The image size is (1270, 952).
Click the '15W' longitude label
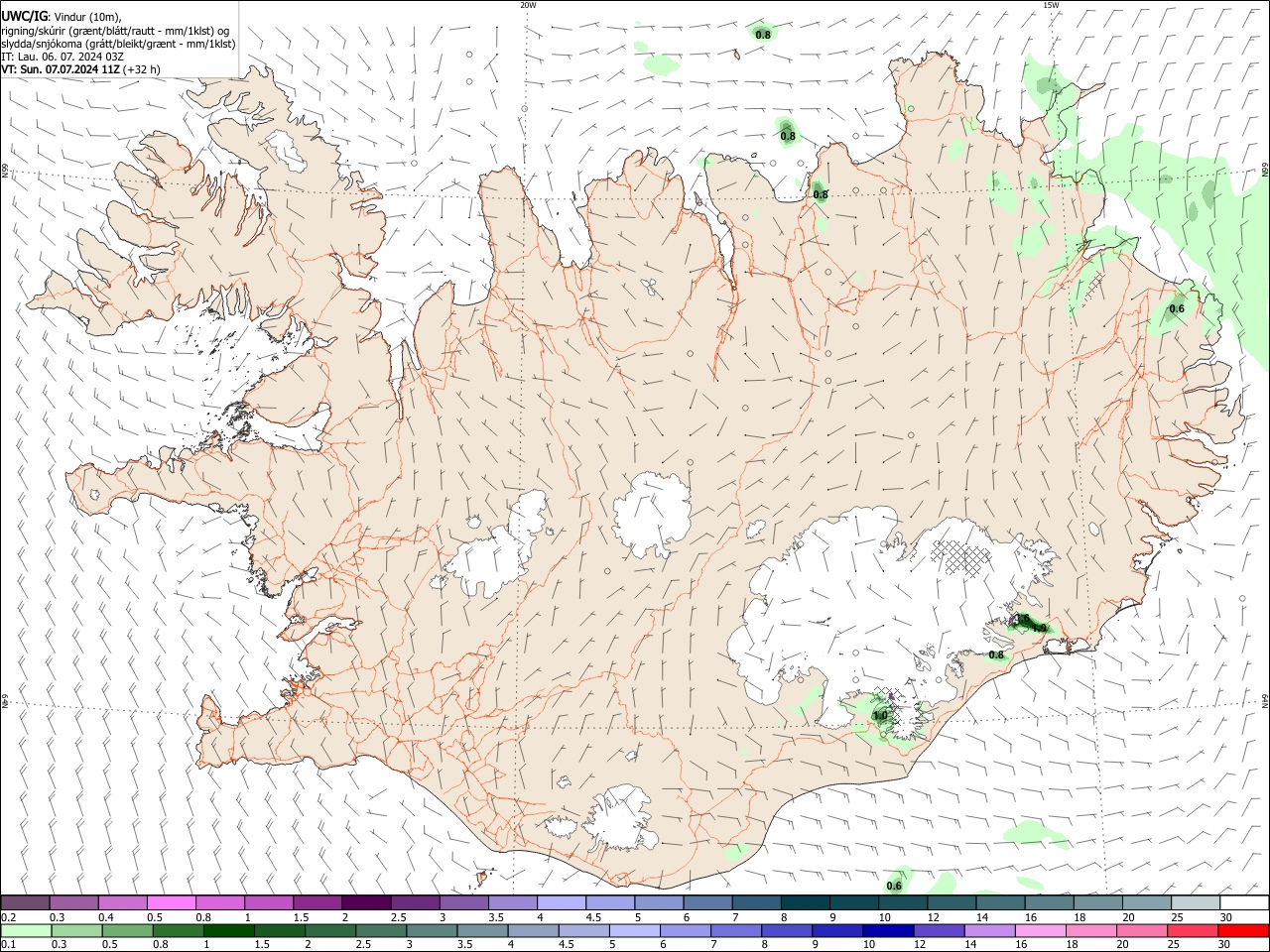(x=1051, y=5)
